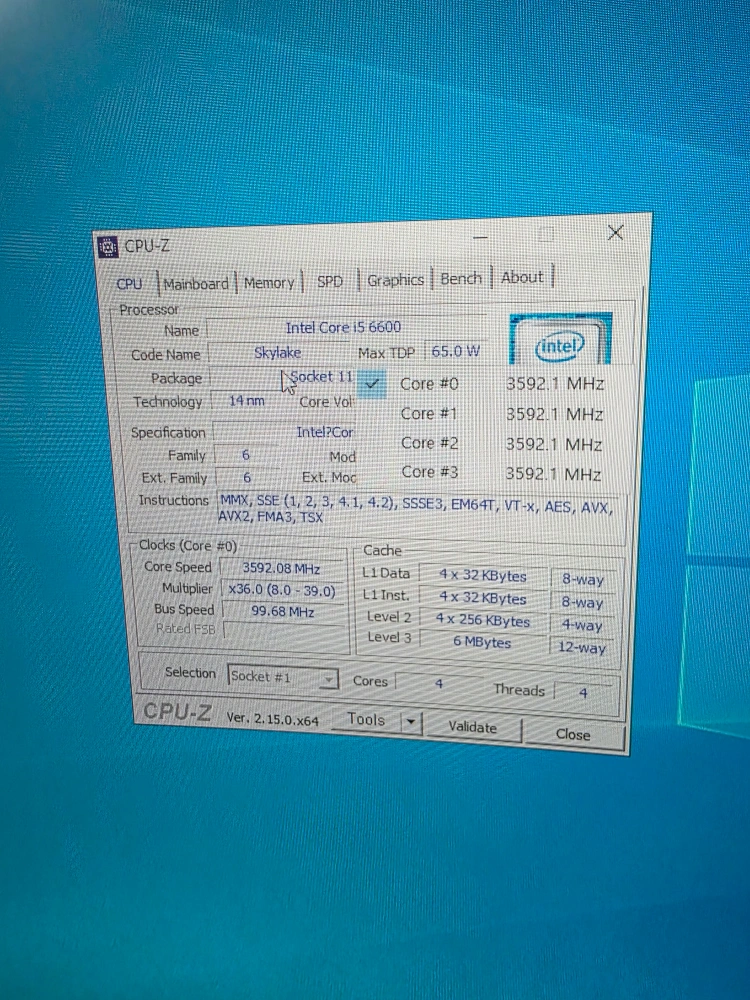Click the Ver. 2.15.0.x64 version text

click(x=272, y=719)
